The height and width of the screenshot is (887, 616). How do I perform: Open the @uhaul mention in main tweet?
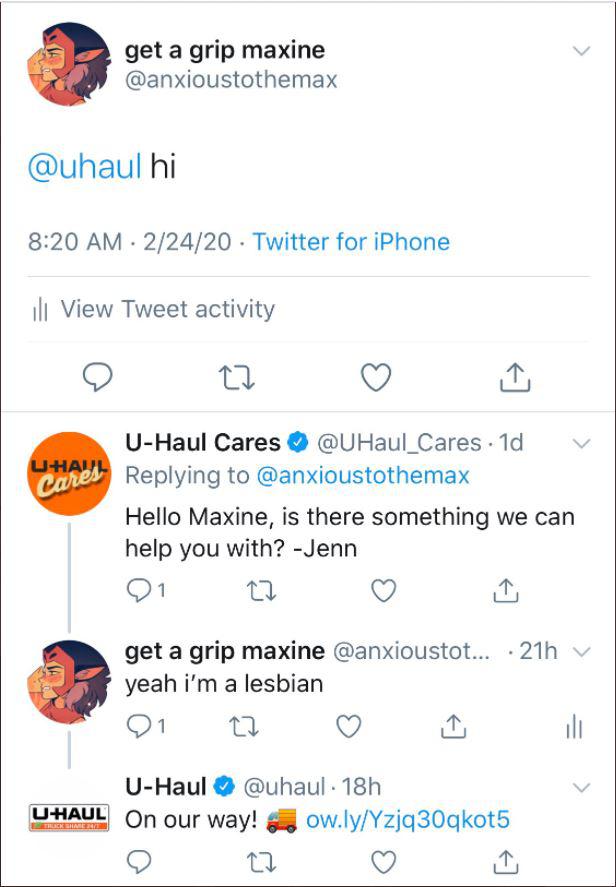coord(84,166)
